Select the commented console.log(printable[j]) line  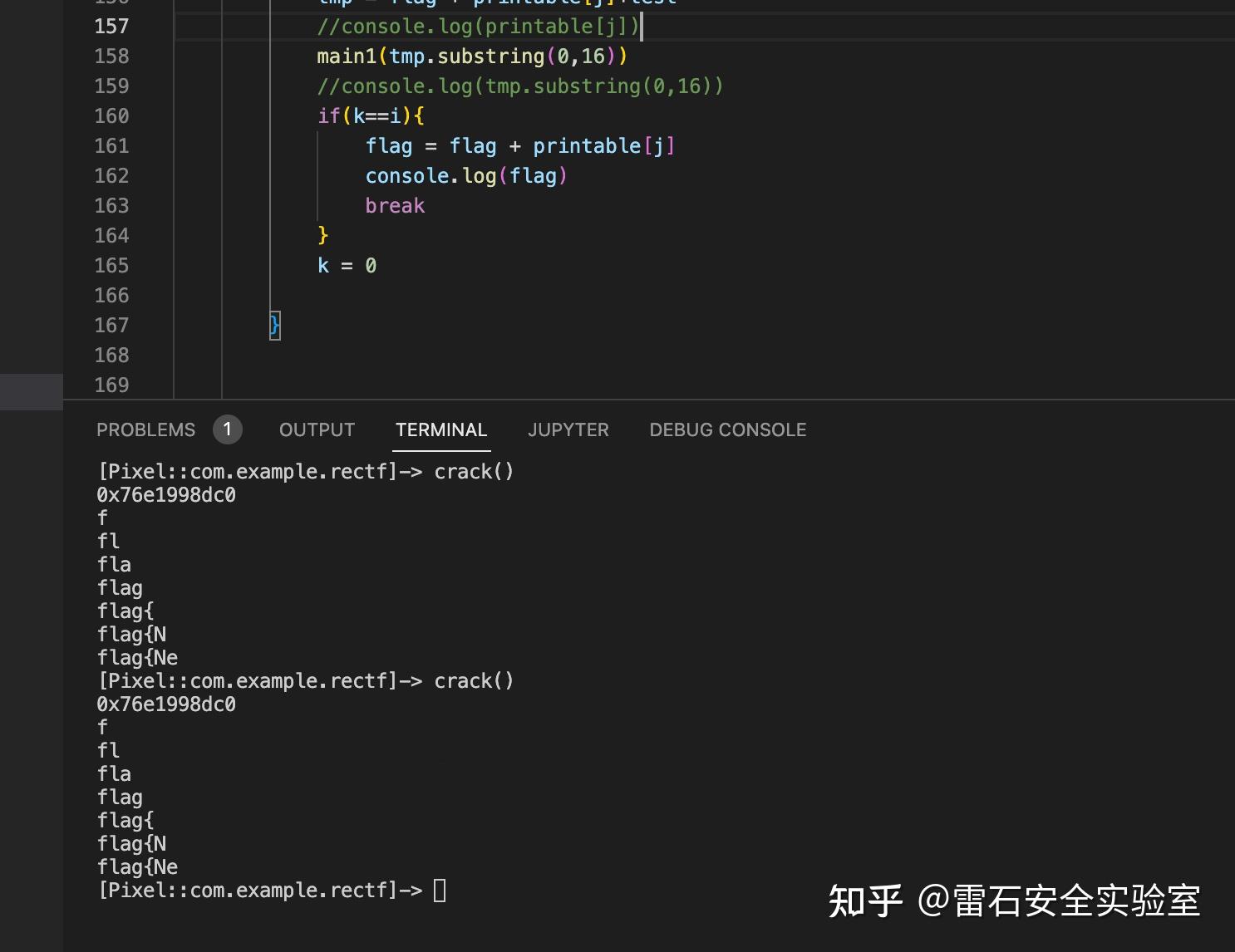pos(478,26)
